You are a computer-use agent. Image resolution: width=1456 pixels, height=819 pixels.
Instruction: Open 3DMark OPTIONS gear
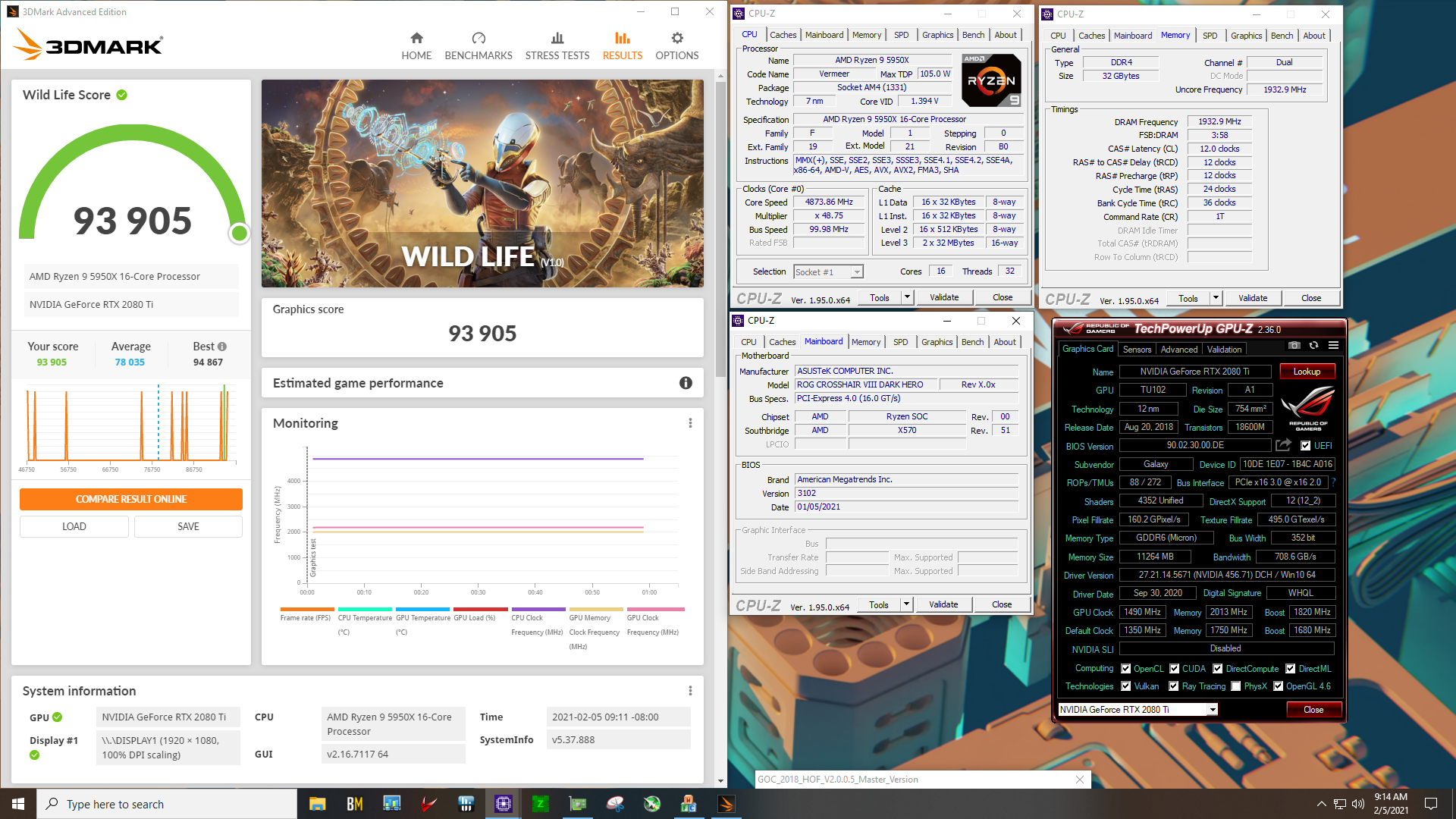tap(677, 46)
